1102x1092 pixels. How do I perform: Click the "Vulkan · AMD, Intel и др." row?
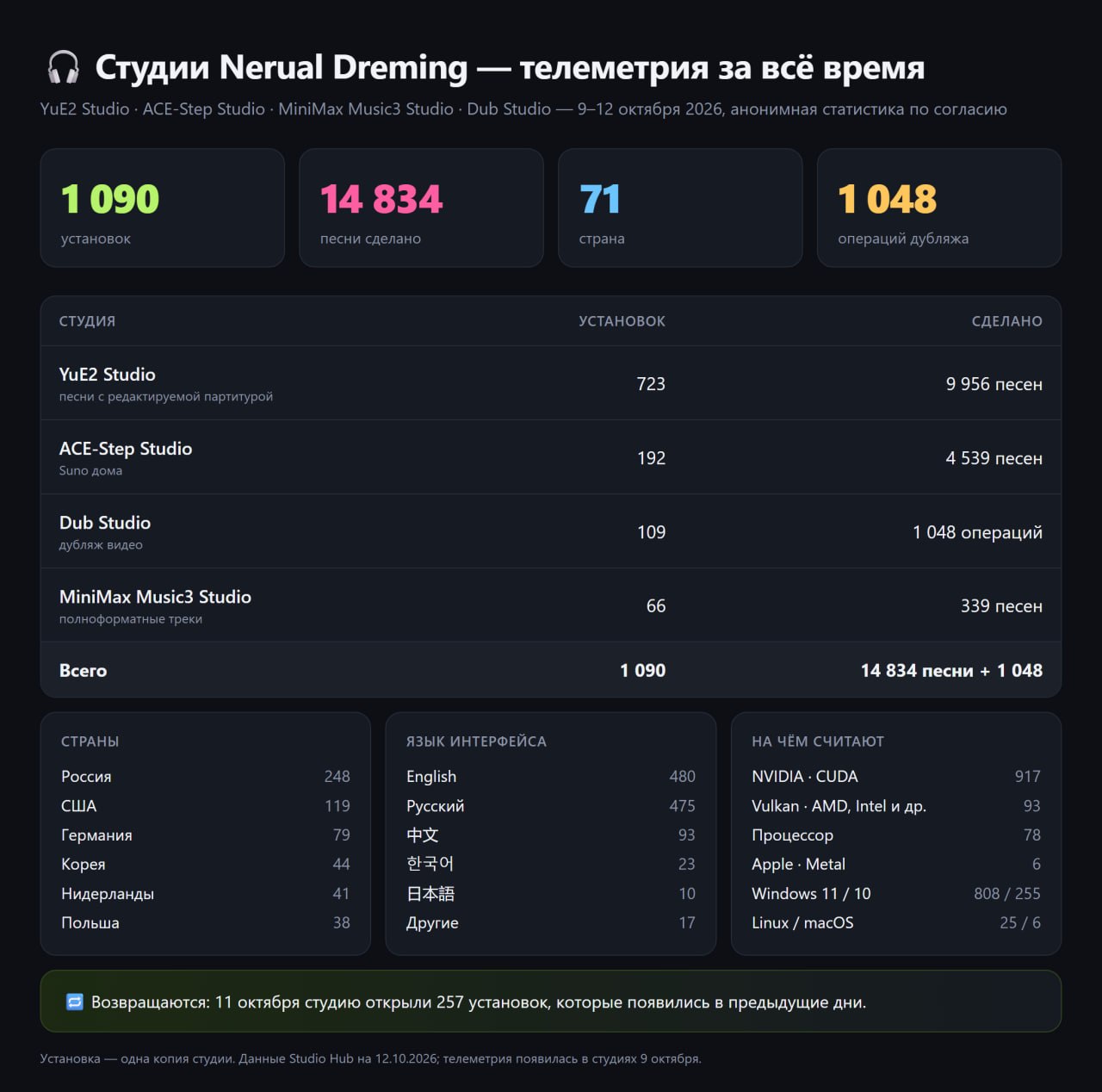click(x=896, y=805)
